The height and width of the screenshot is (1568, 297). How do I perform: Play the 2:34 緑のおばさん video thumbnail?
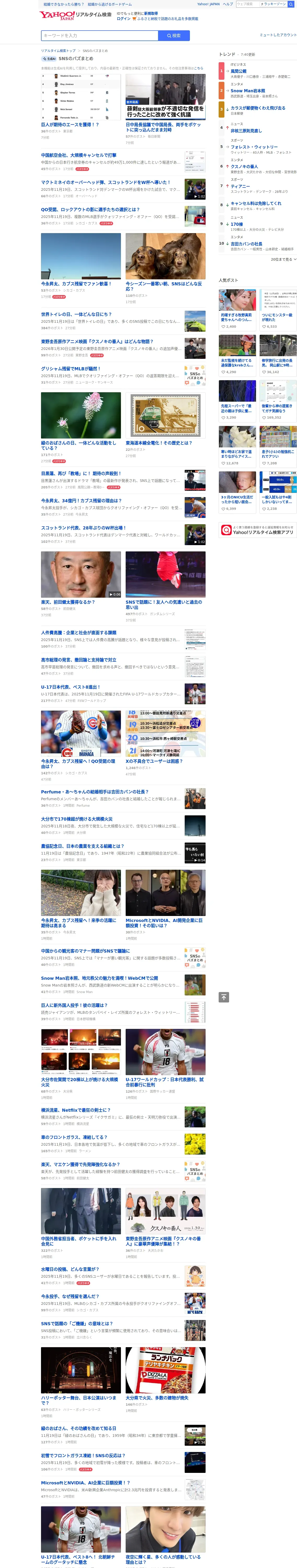tap(195, 1435)
